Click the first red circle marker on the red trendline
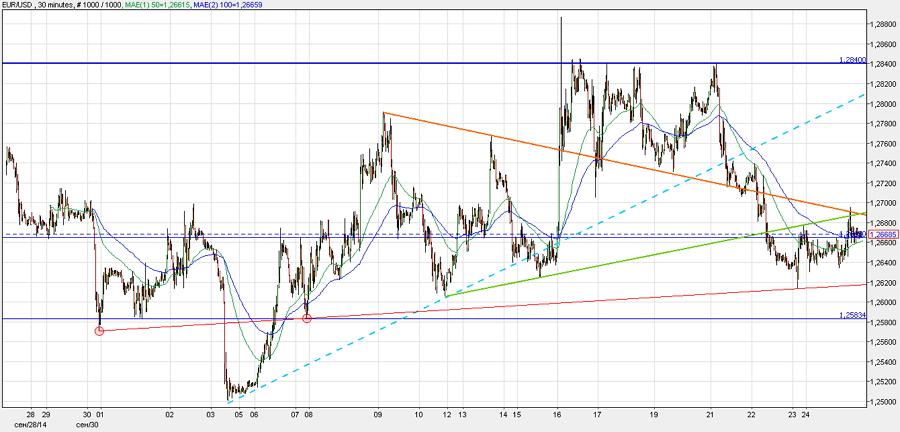 click(99, 331)
